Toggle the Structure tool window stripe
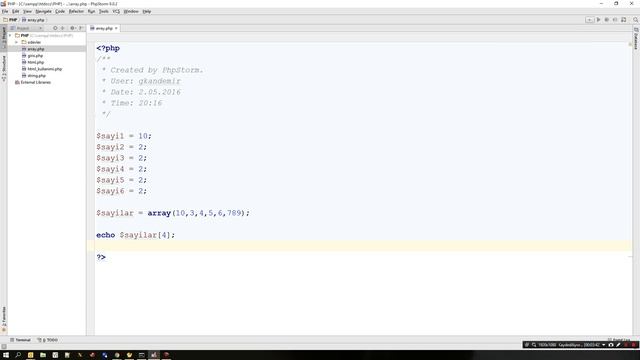This screenshot has width=640, height=360. pyautogui.click(x=4, y=68)
